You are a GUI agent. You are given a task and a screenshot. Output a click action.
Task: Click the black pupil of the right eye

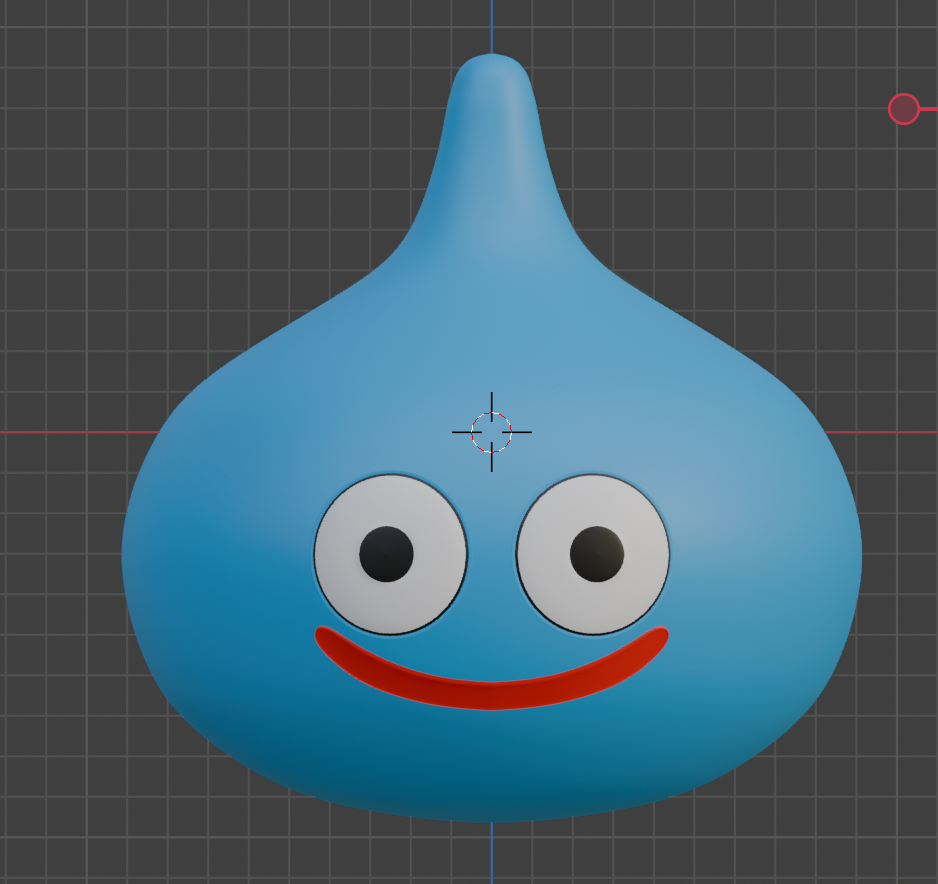[x=597, y=554]
